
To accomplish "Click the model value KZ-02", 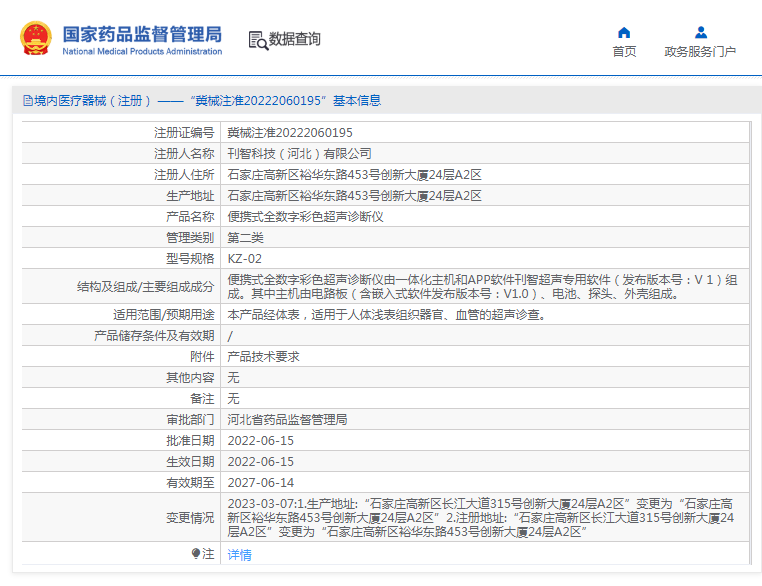I will (x=245, y=259).
